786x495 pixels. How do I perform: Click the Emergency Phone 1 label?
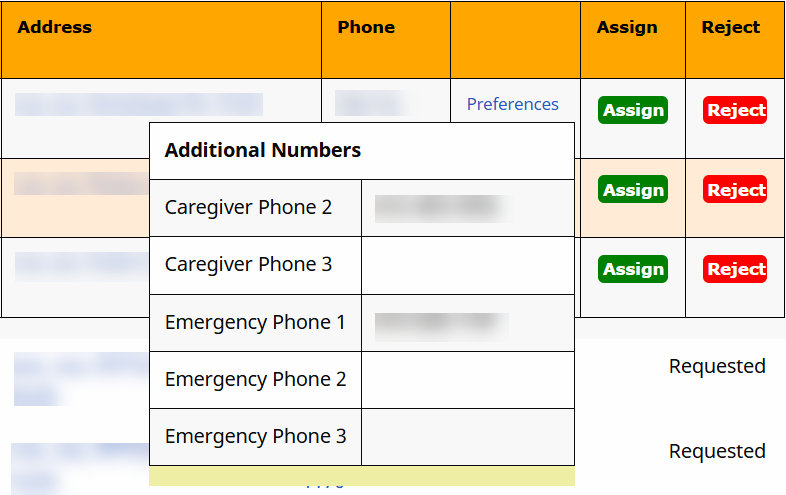point(255,323)
